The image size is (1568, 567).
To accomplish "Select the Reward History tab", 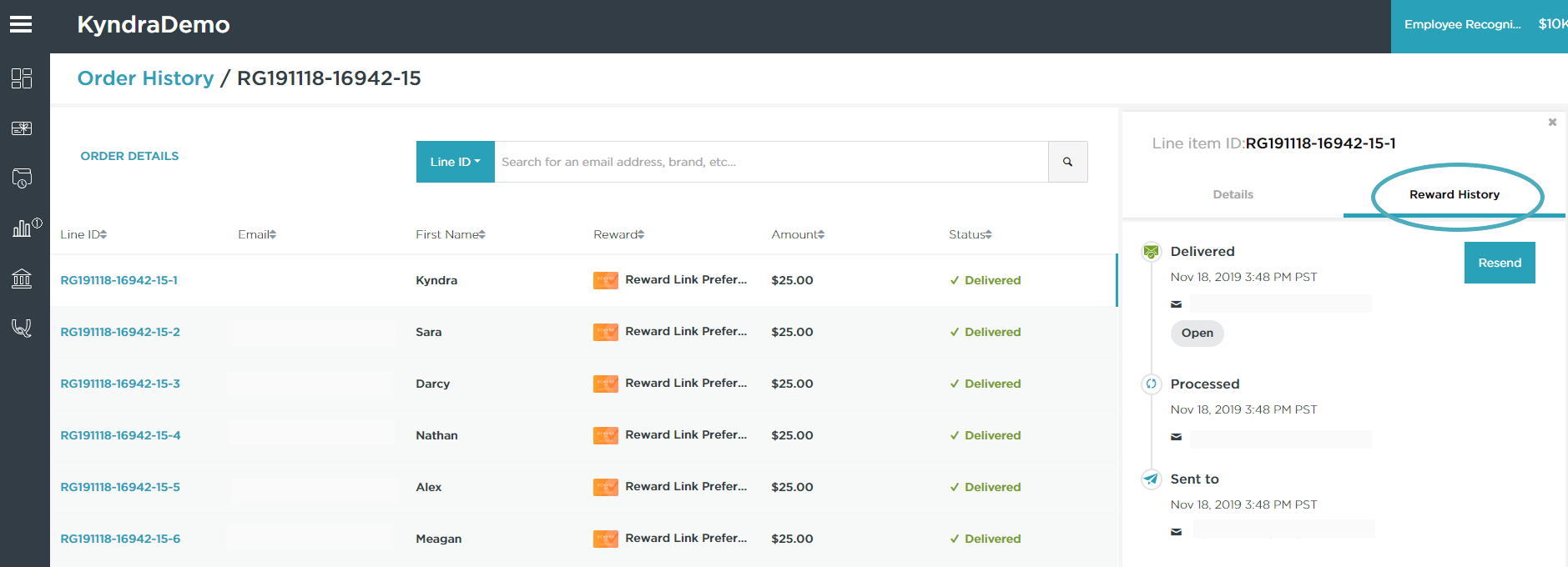I will (1454, 194).
